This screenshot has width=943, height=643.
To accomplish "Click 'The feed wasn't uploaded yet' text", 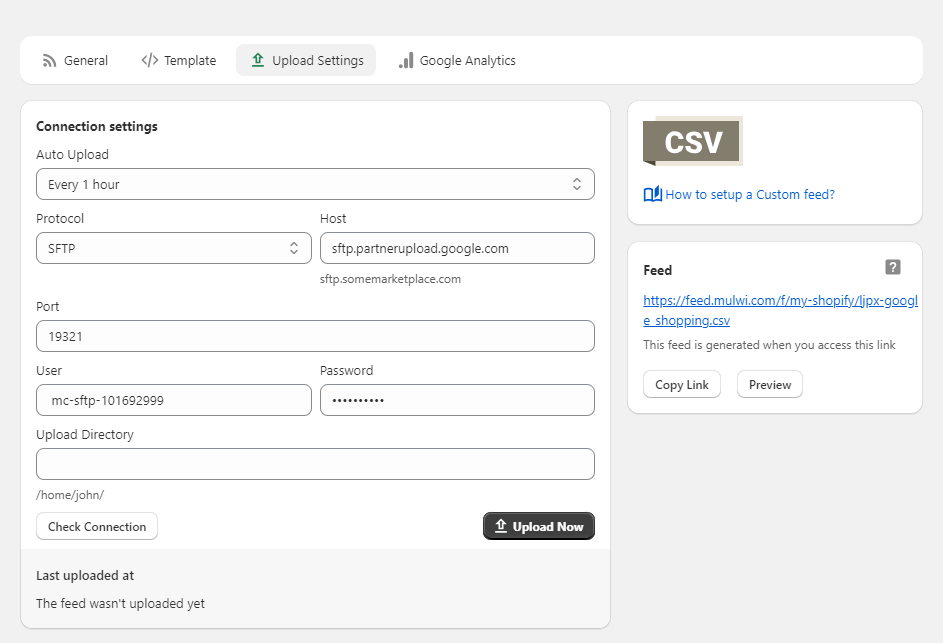I will [x=120, y=603].
